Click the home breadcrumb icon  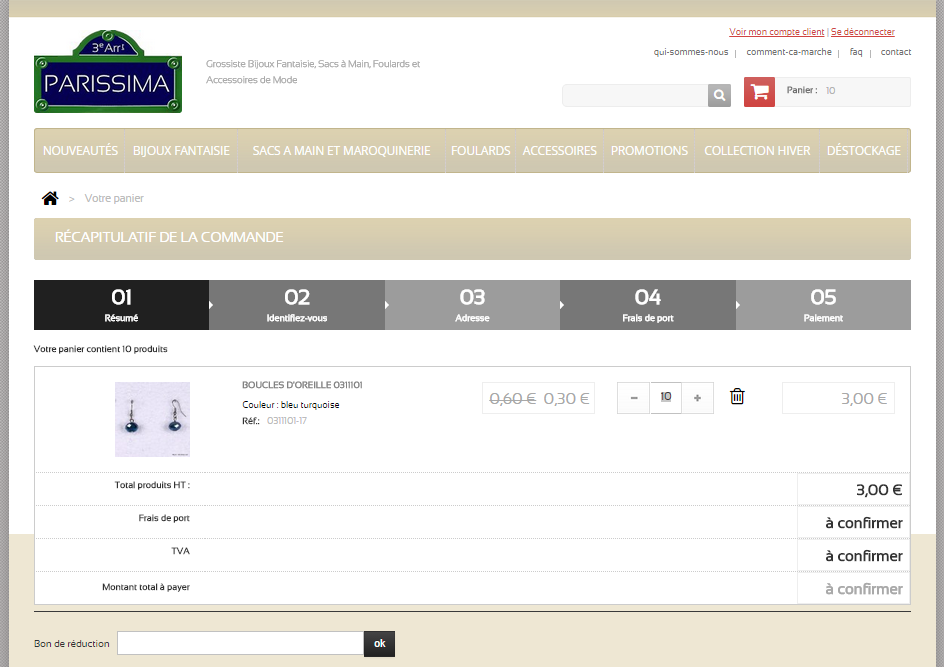point(50,198)
